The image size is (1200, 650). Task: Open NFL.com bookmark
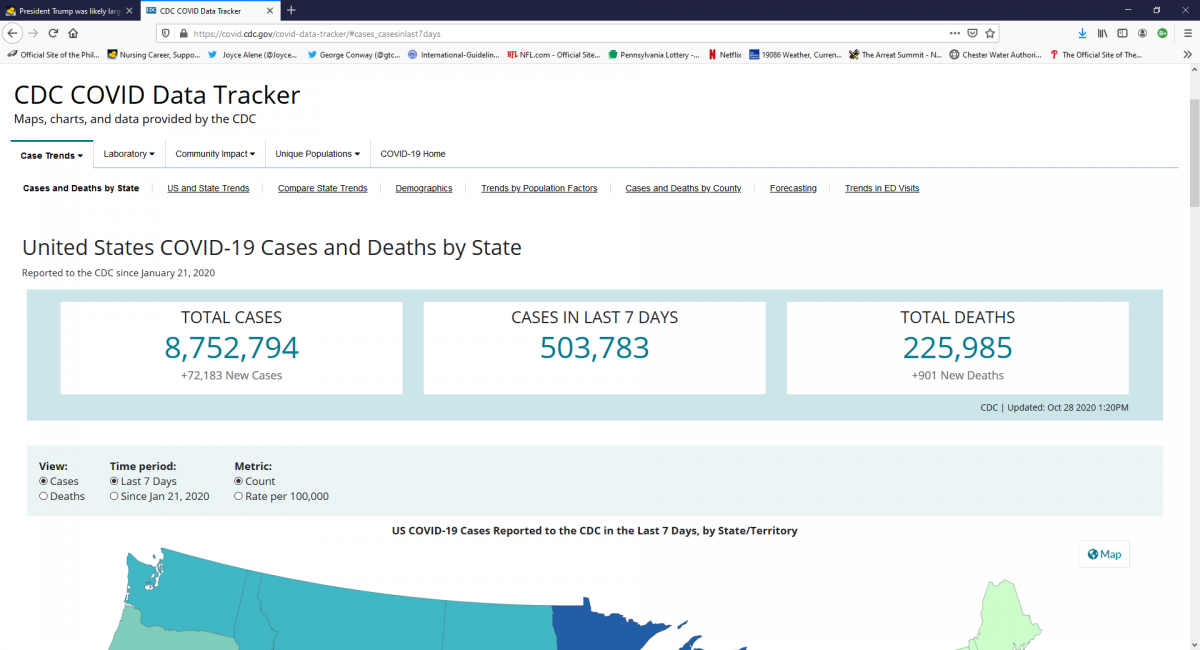tap(553, 55)
